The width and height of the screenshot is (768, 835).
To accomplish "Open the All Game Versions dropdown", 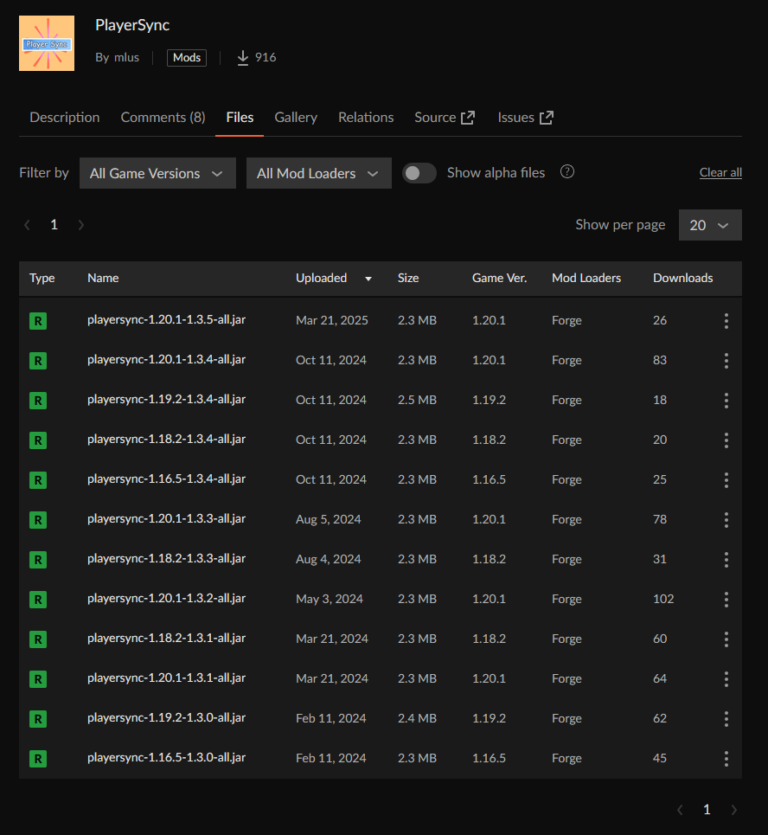I will tap(157, 172).
